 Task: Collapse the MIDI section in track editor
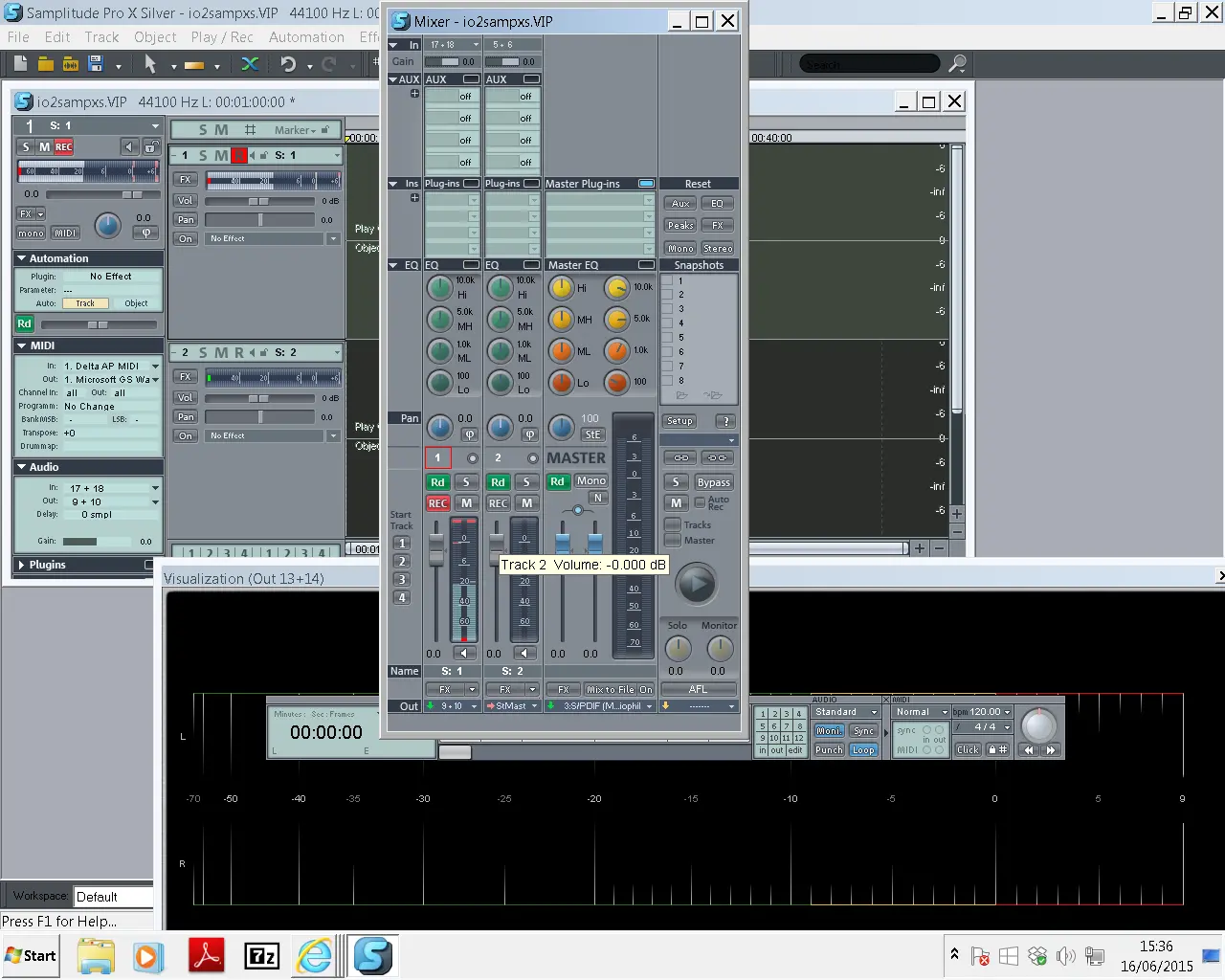[21, 345]
